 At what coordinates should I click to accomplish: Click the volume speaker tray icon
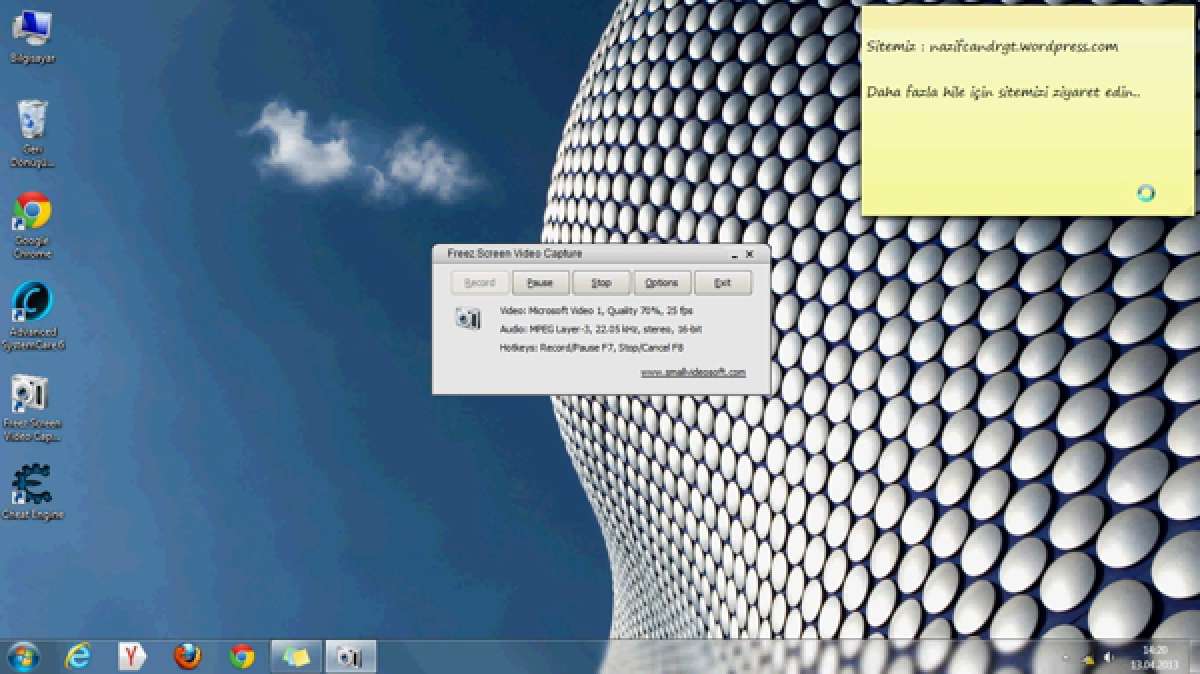pos(1107,657)
